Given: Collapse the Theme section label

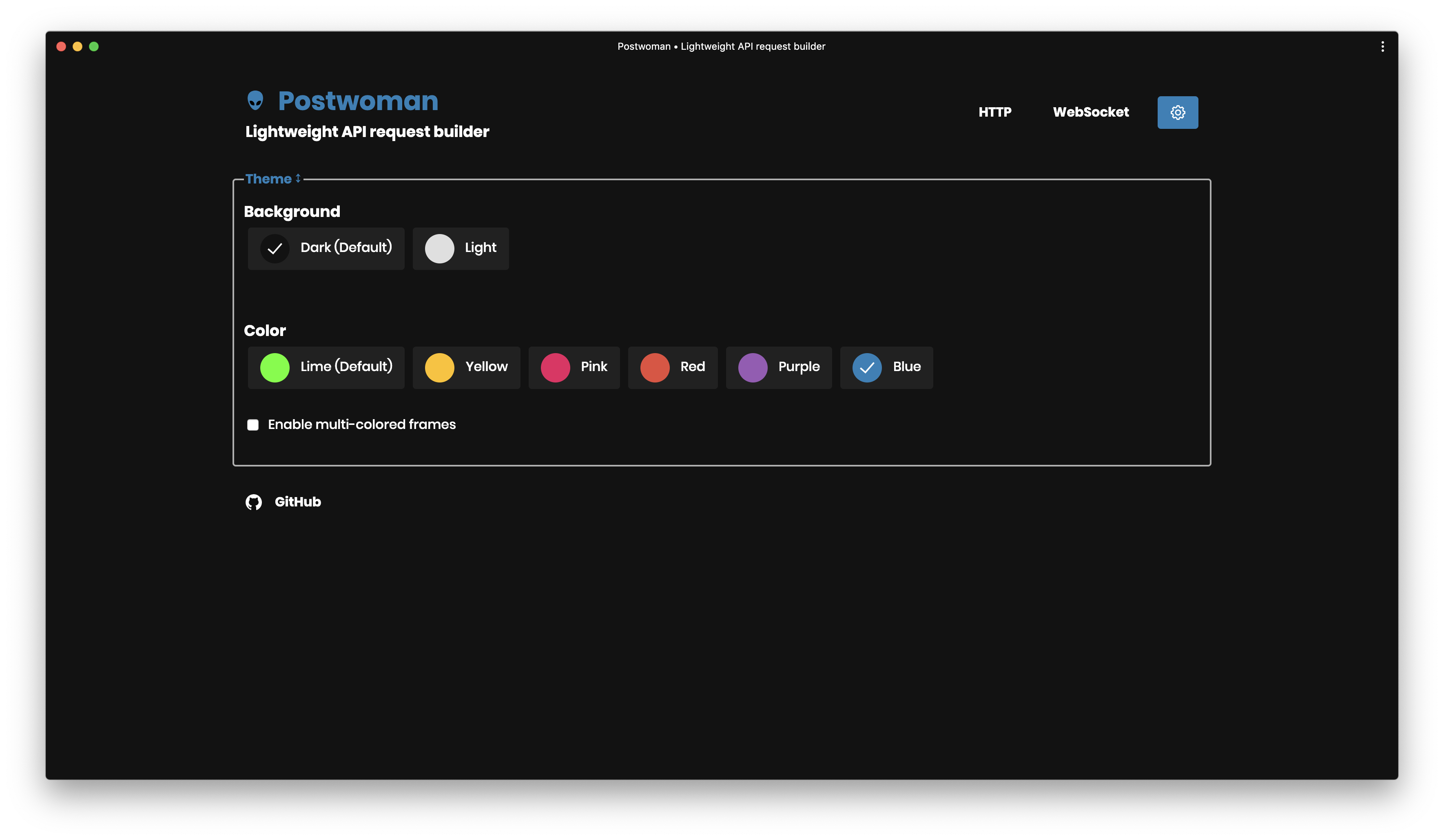Looking at the screenshot, I should click(x=268, y=179).
